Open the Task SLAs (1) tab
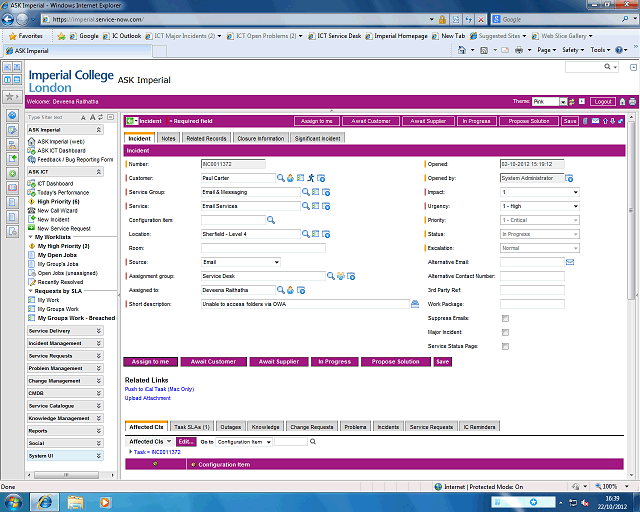 click(191, 426)
